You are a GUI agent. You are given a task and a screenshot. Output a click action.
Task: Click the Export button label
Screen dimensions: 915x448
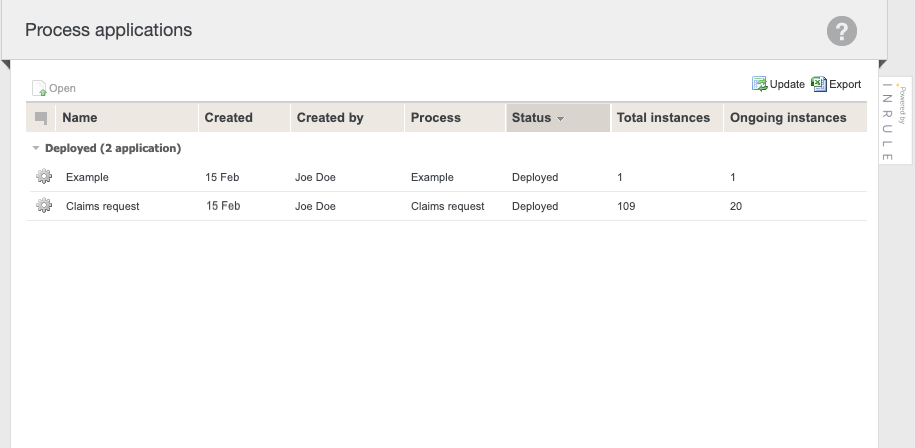(845, 84)
